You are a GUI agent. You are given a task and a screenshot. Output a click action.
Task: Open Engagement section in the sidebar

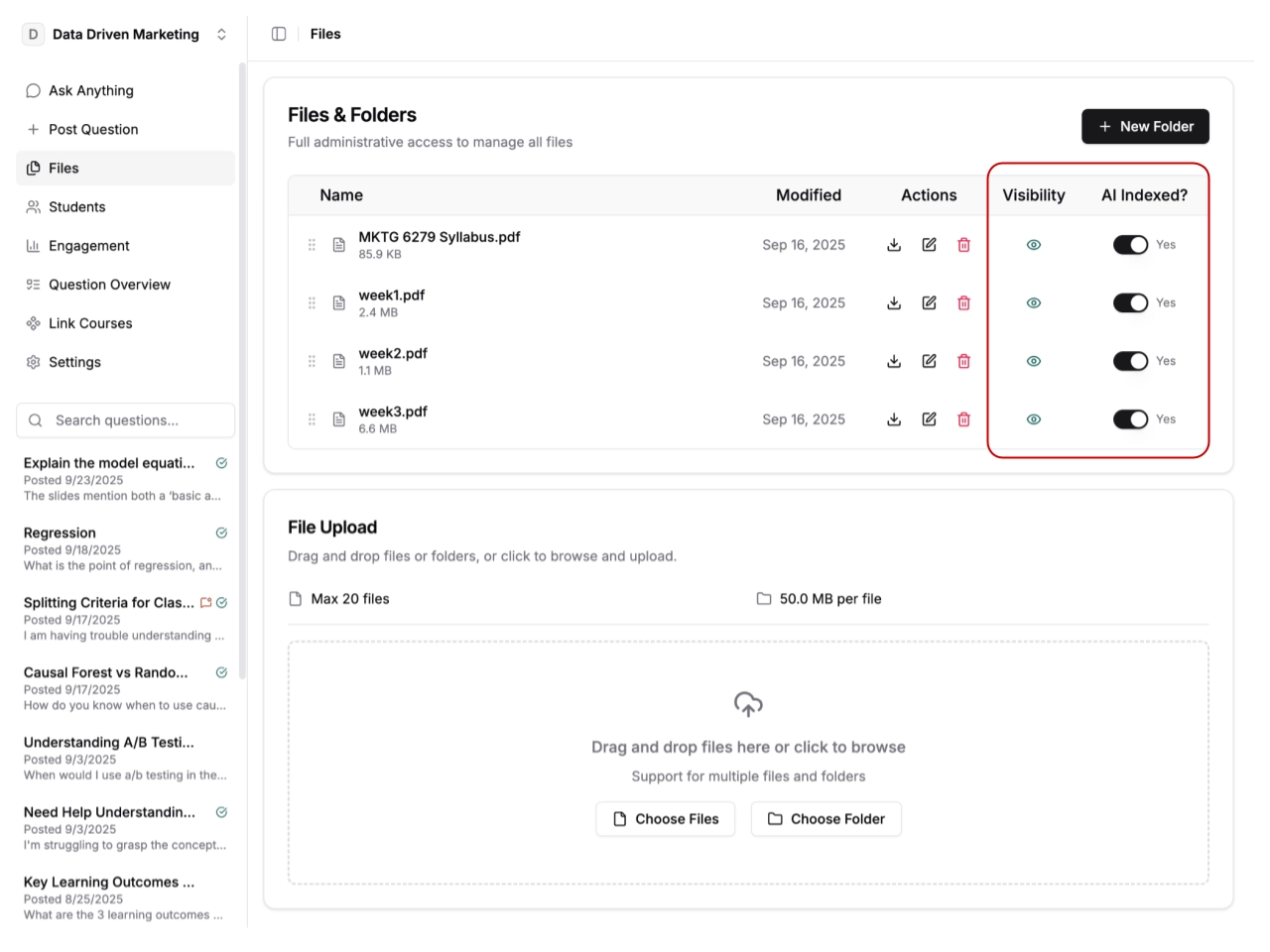point(88,246)
